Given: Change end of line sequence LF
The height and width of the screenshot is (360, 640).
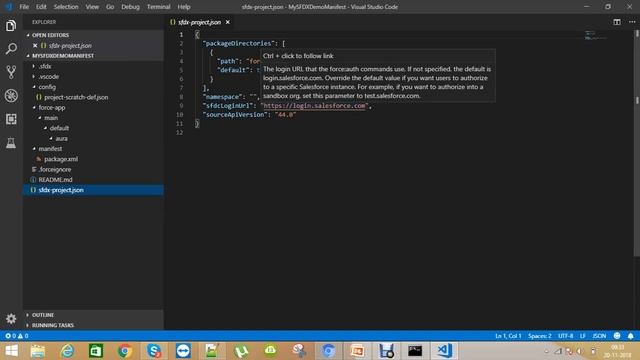Looking at the screenshot, I should click(582, 336).
